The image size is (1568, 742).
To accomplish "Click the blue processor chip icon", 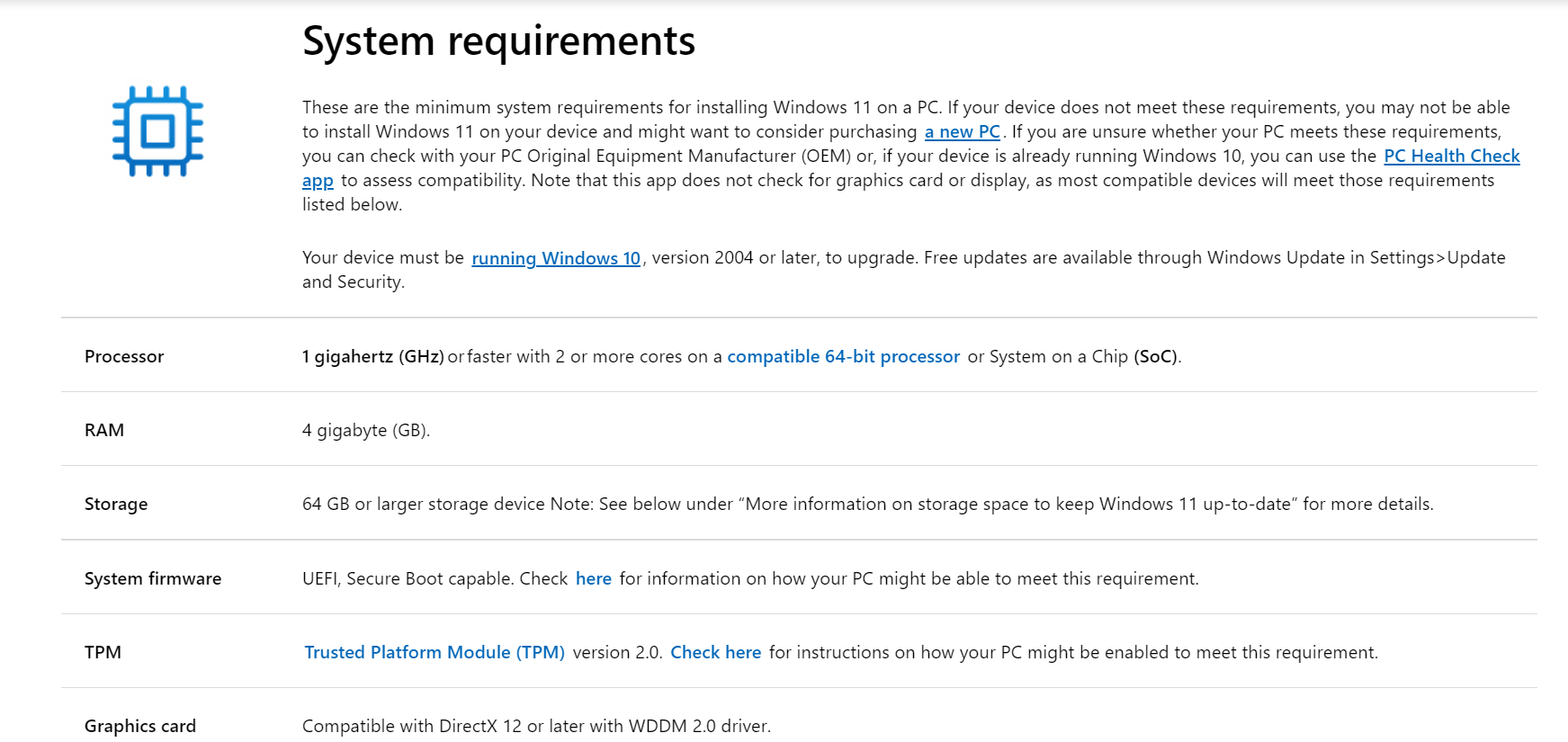I will (157, 131).
